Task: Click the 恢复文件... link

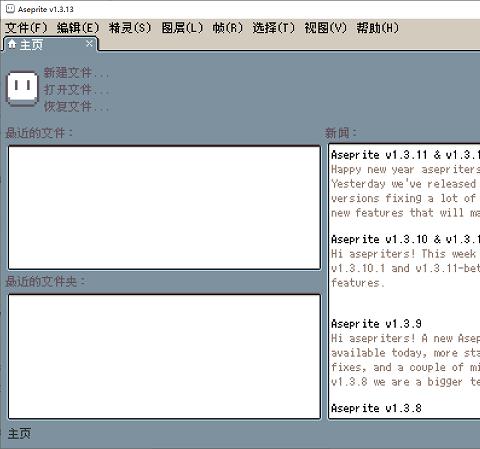Action: coord(76,106)
